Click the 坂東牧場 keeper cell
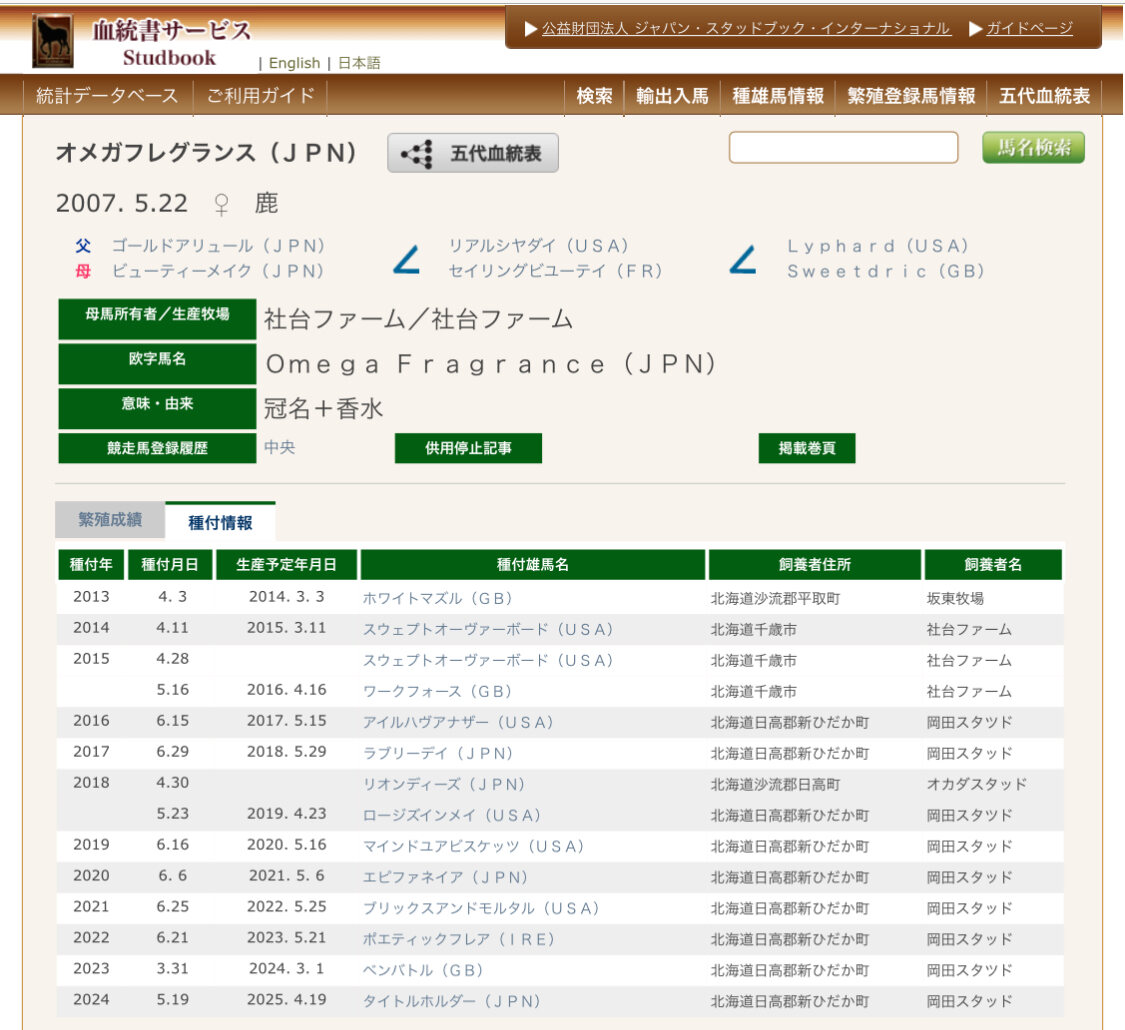Image resolution: width=1125 pixels, height=1030 pixels. click(955, 598)
